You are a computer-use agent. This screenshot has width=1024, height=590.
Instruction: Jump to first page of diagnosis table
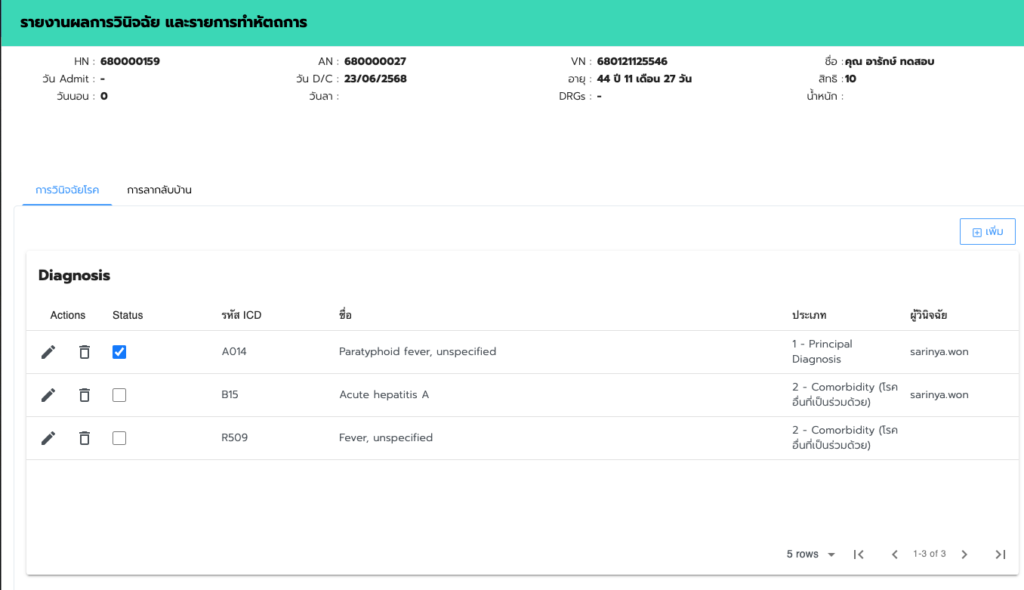pos(858,554)
